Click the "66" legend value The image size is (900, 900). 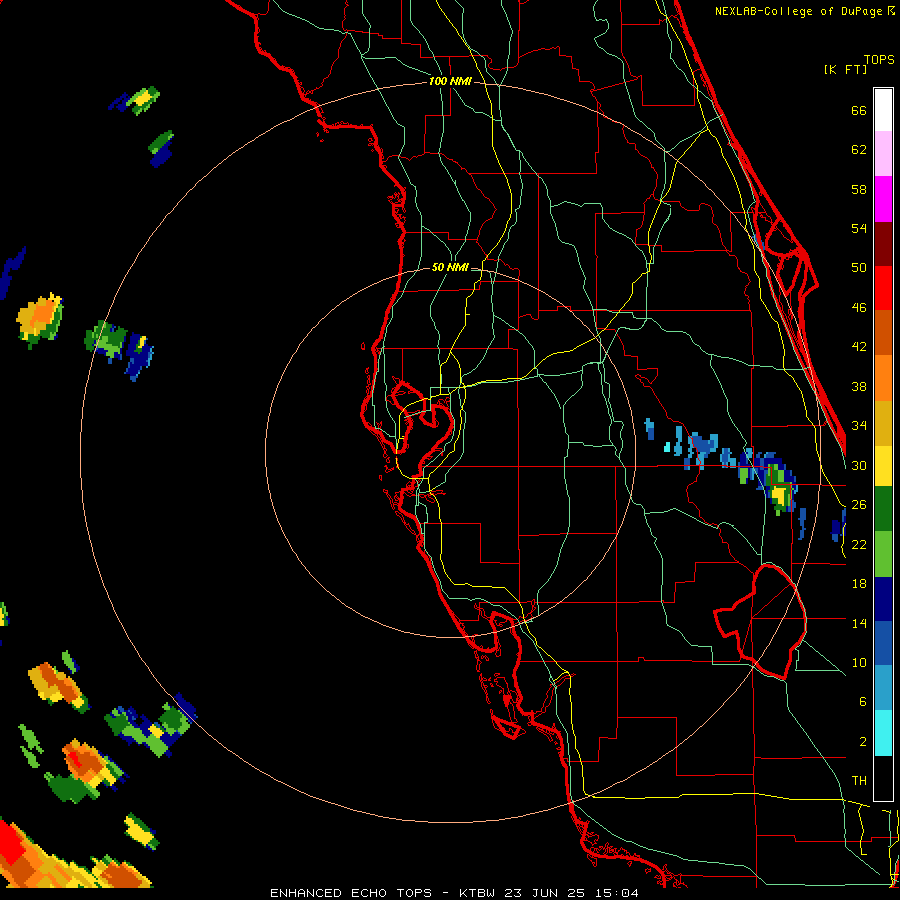coord(859,111)
